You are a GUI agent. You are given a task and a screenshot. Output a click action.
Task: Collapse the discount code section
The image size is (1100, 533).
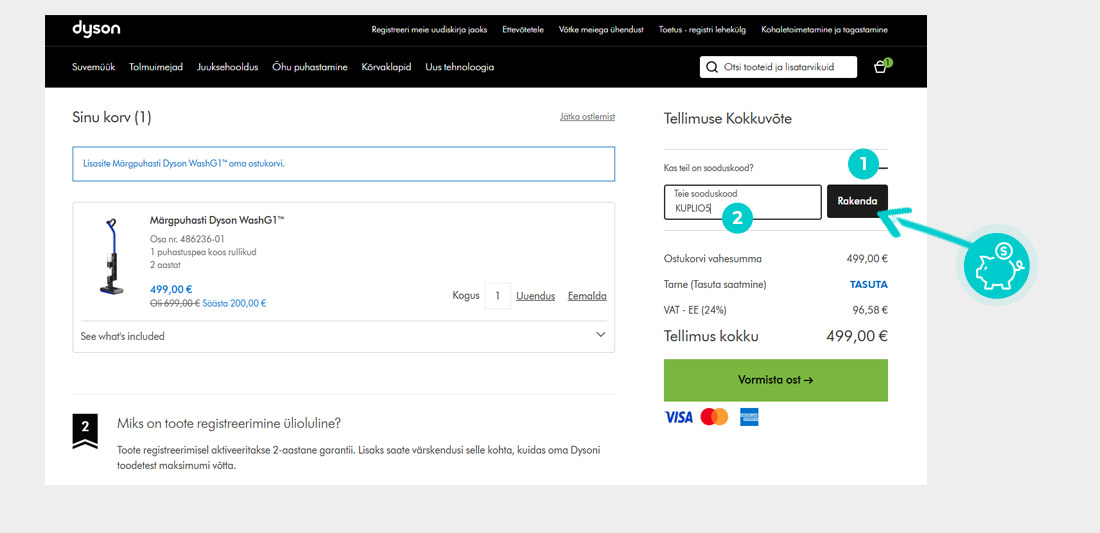coord(882,167)
